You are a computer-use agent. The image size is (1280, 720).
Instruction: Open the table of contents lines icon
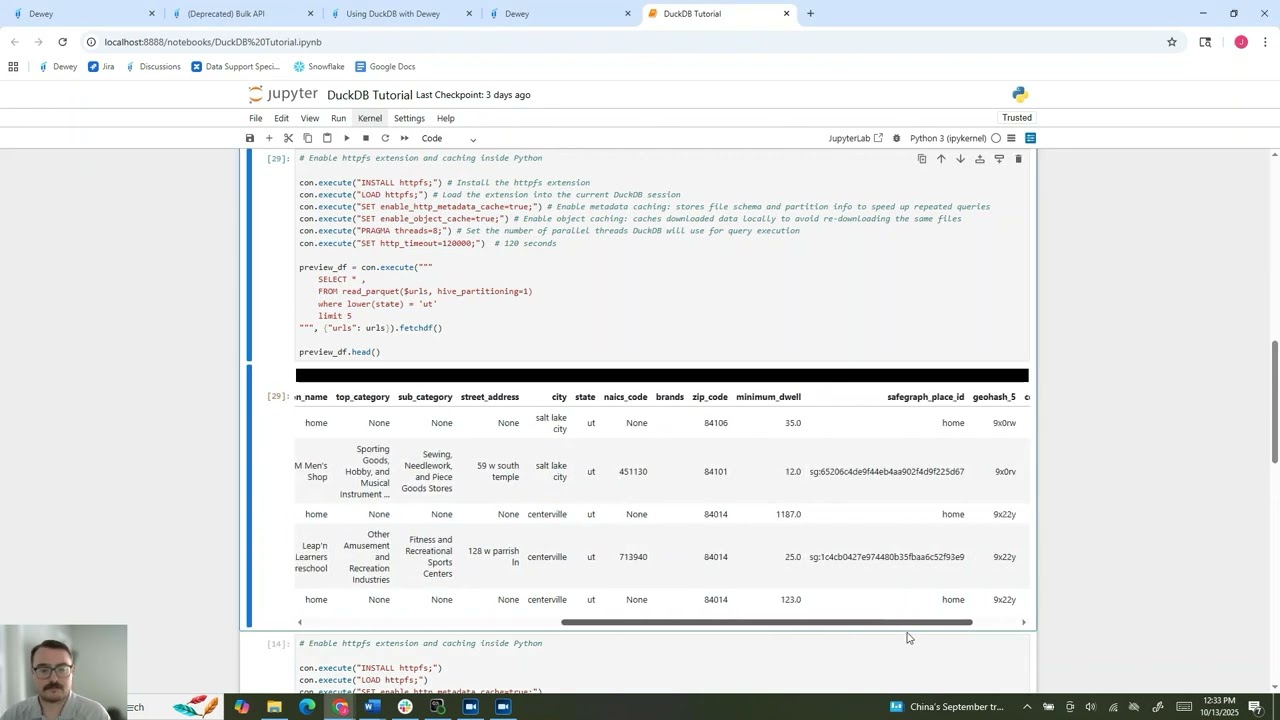[1011, 138]
